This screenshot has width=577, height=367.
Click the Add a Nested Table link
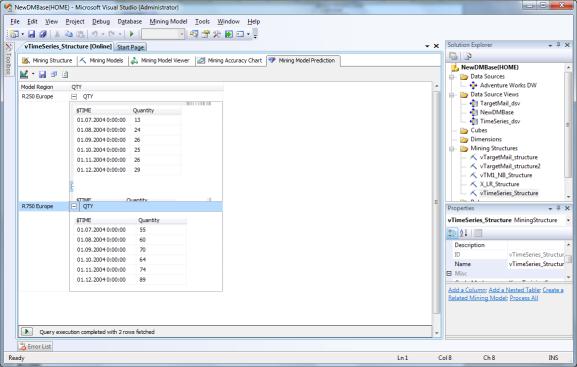click(x=514, y=290)
